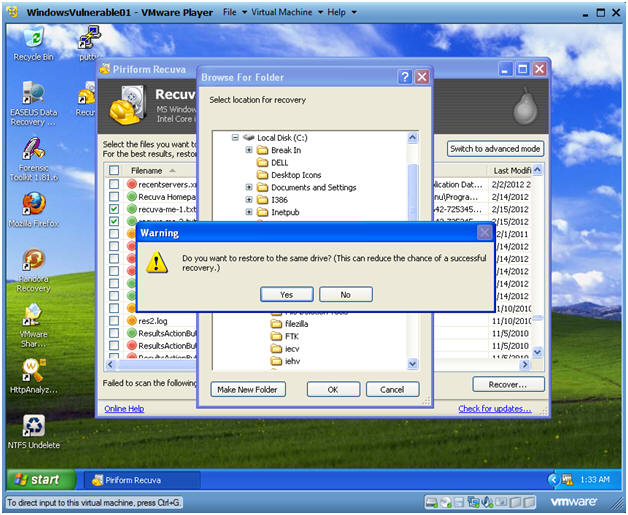Click the VMware status bar hard disk icon
This screenshot has height=515, width=628.
(431, 502)
